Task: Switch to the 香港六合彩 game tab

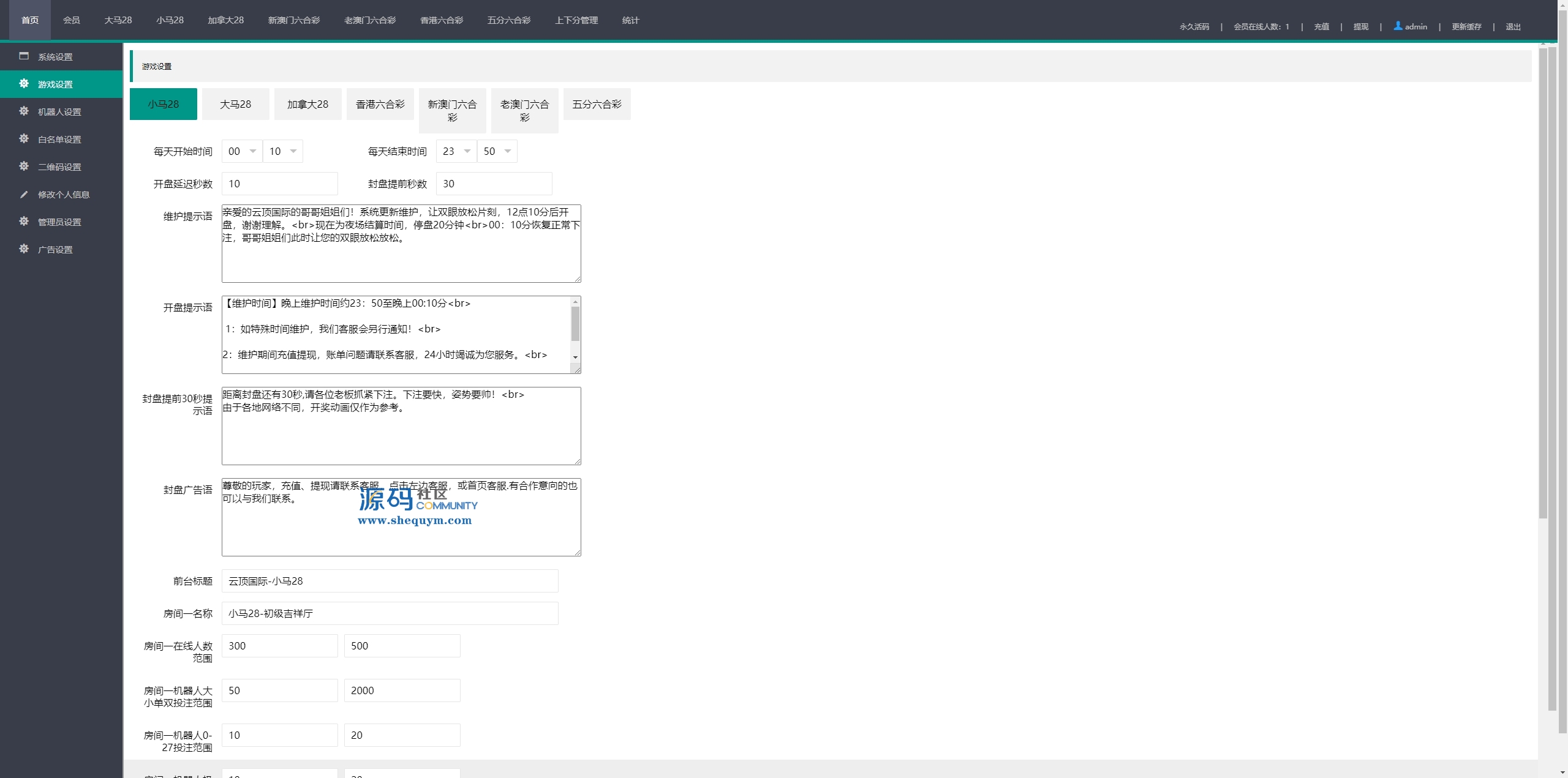Action: coord(380,104)
